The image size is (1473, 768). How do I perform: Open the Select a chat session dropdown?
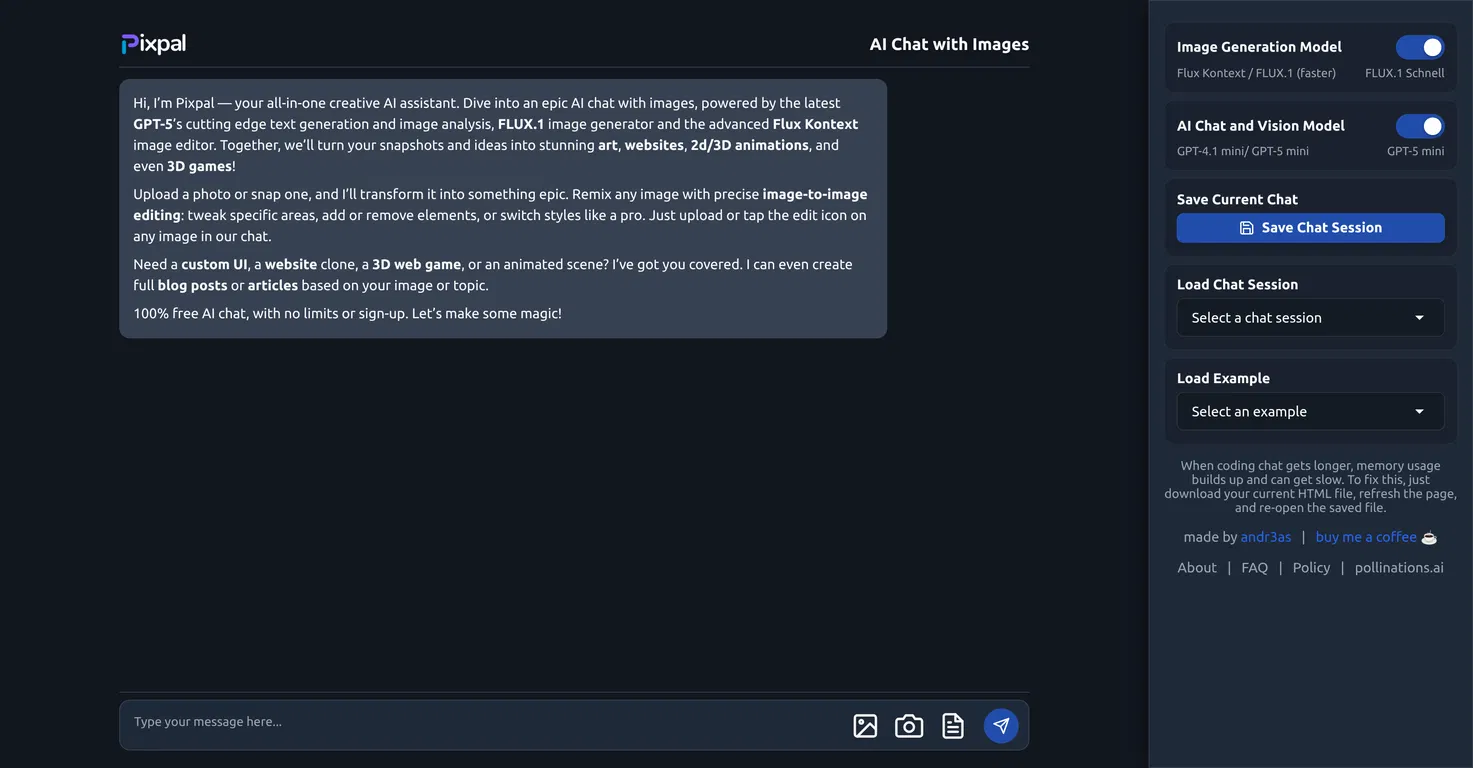pyautogui.click(x=1309, y=318)
